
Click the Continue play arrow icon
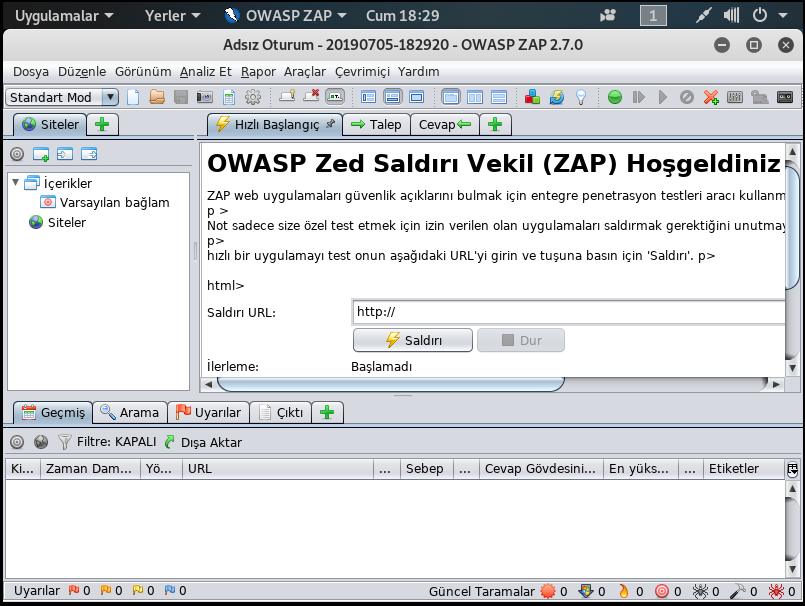pos(663,97)
